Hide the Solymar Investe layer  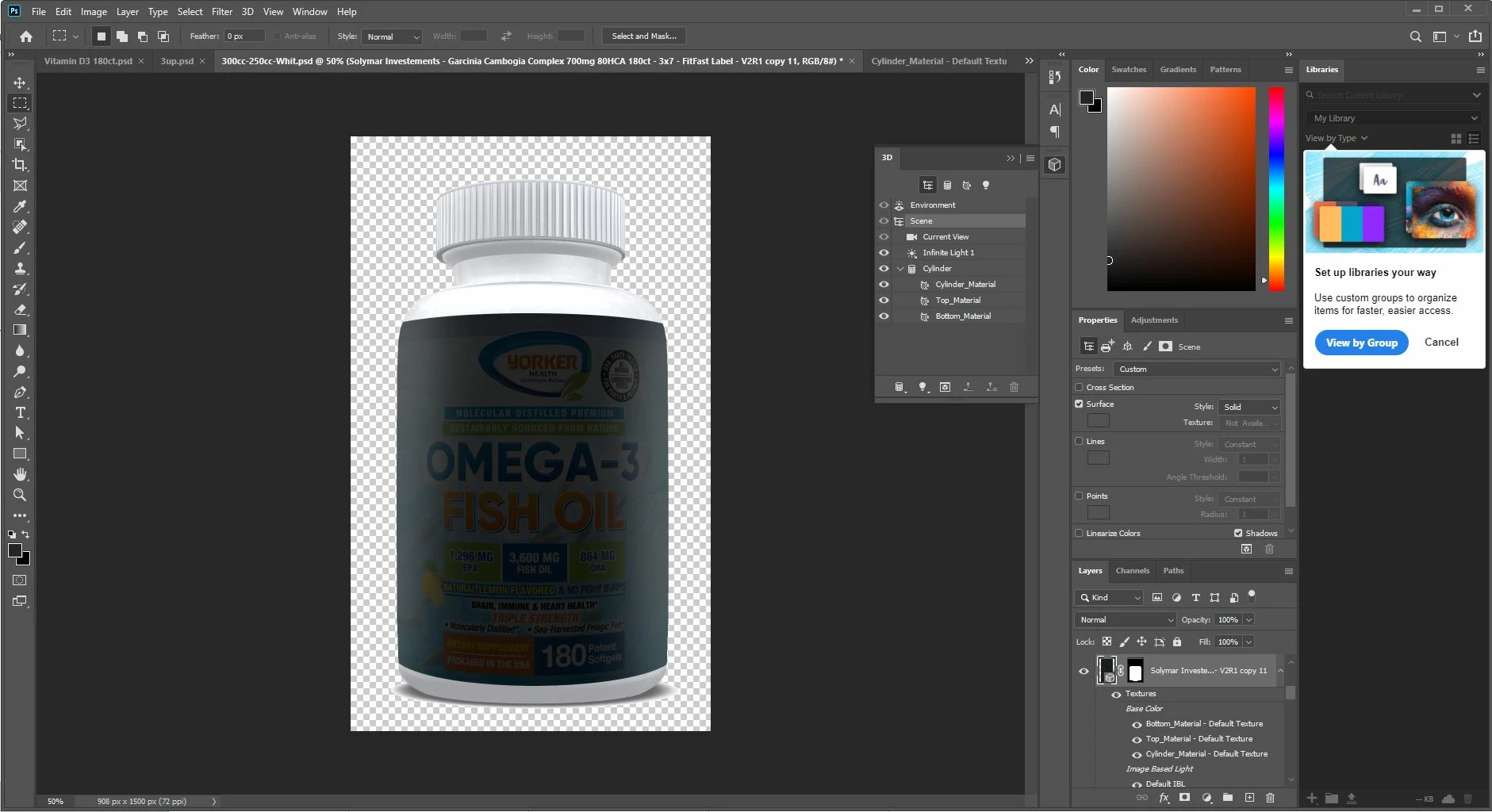[x=1084, y=671]
